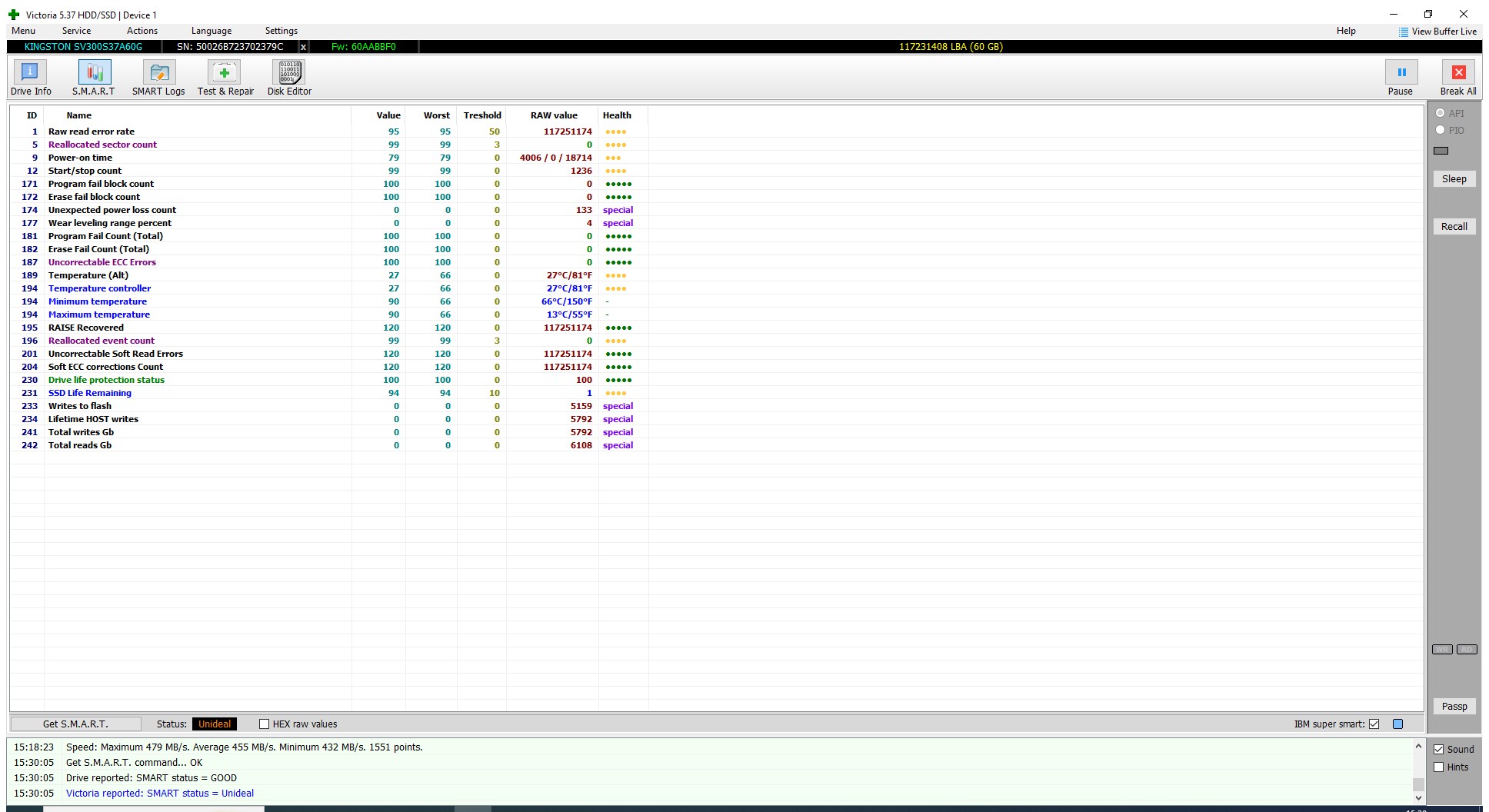
Task: Click the green Victoria app icon in title bar
Action: tap(14, 15)
